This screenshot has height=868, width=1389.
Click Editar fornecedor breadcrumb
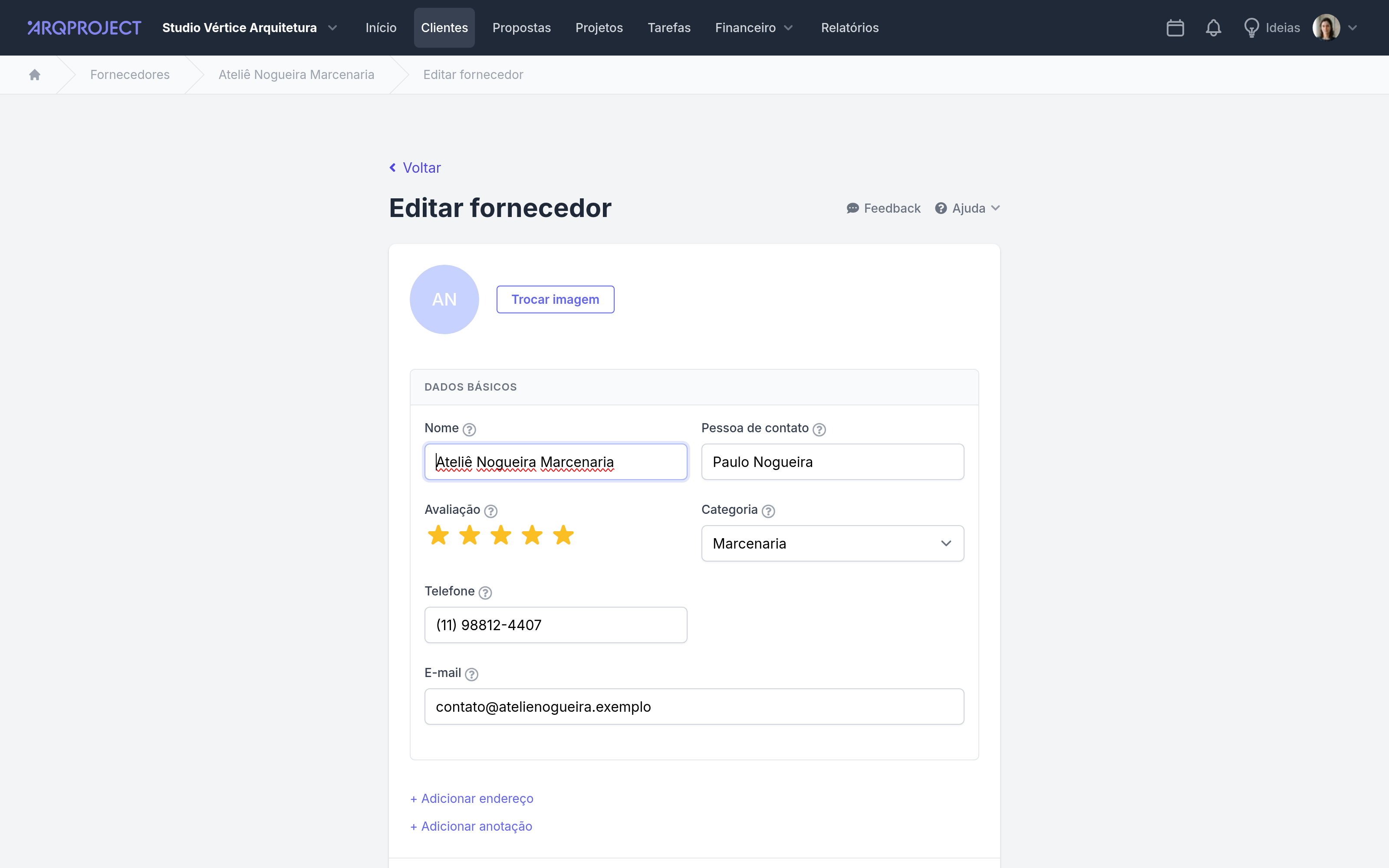[x=473, y=75]
